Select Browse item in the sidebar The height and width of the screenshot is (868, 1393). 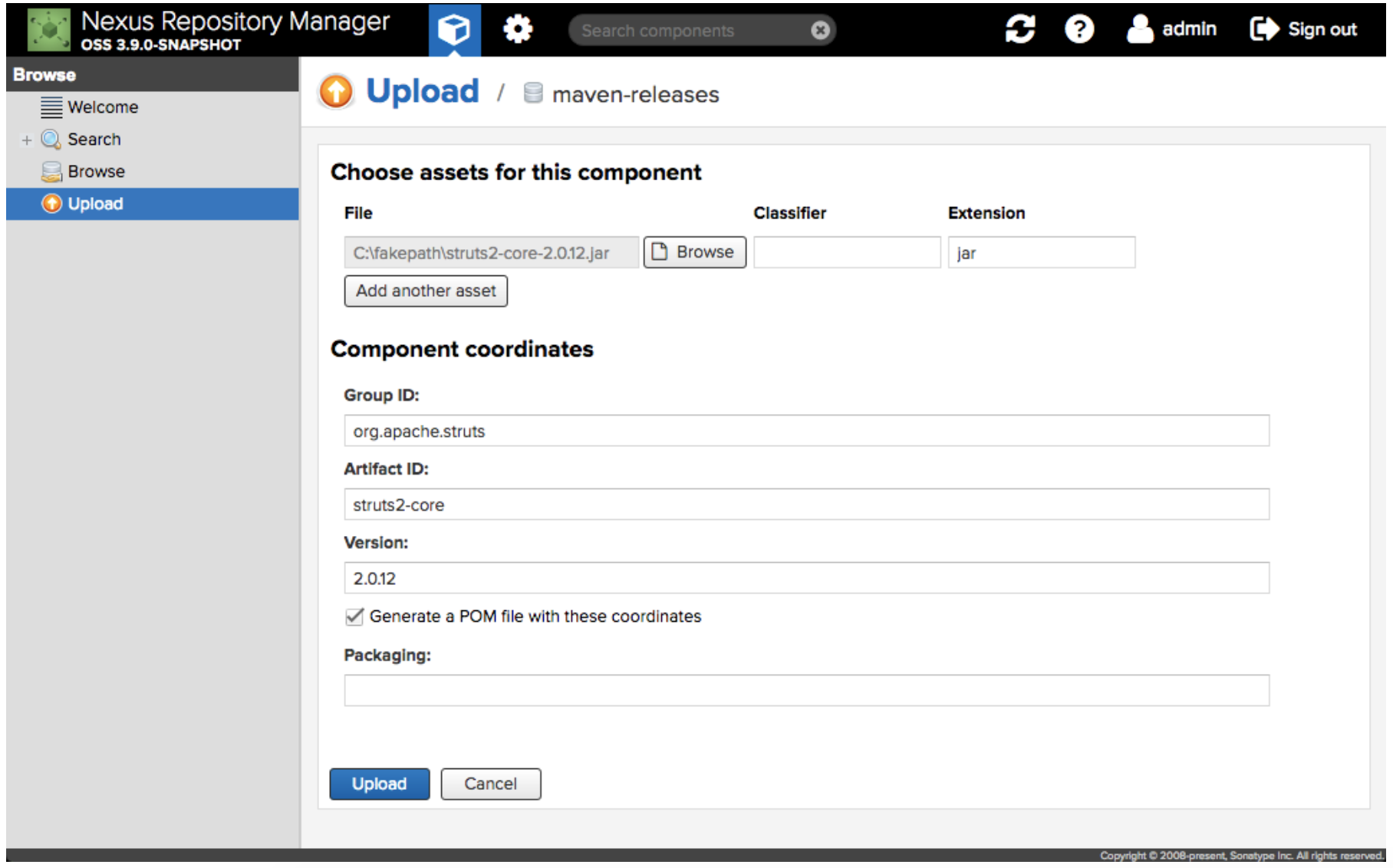tap(96, 172)
